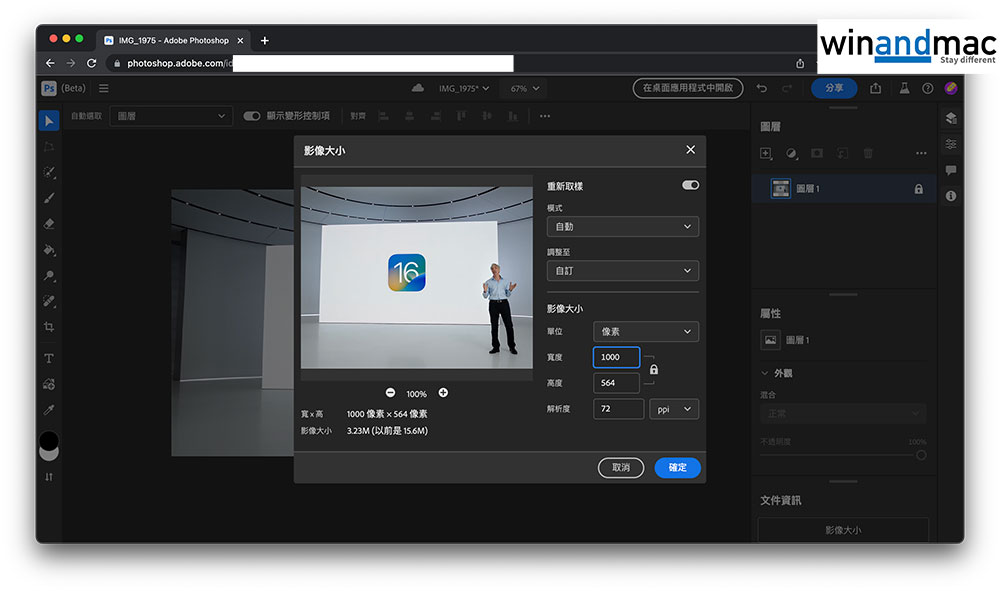Open the 模式 dropdown set to 自動
Viewport: 1000px width, 591px height.
pos(622,227)
